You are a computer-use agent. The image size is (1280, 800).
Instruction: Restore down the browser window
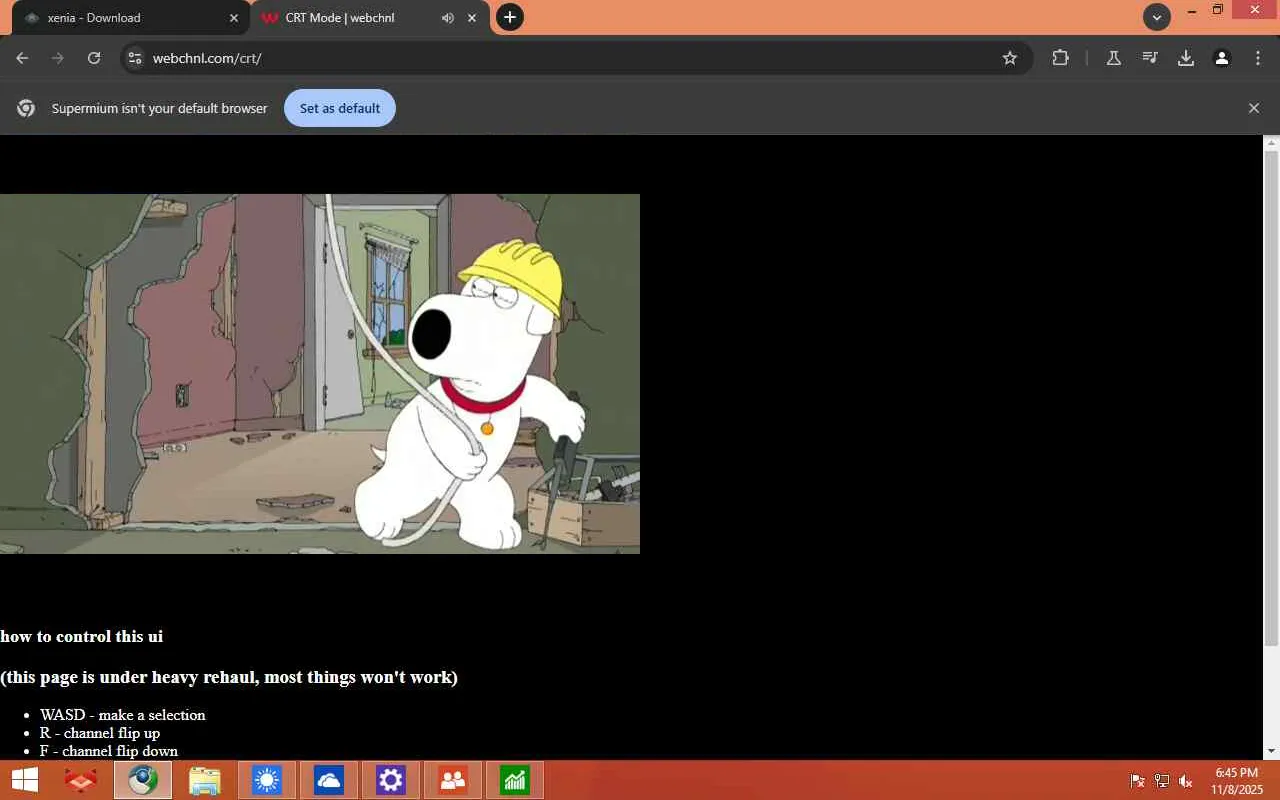click(1218, 10)
